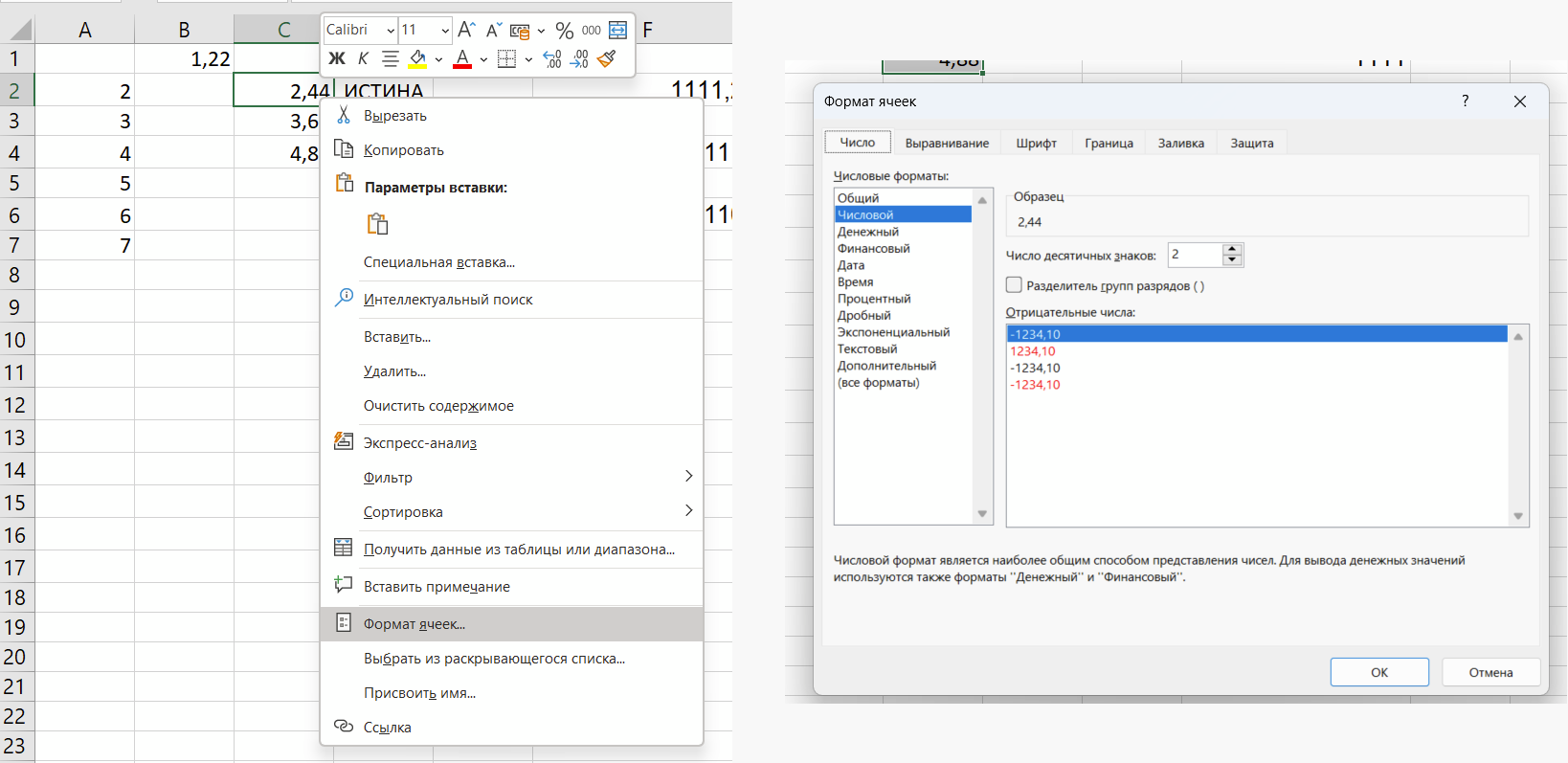
Task: Click the paste option clipboard icon
Action: coord(378,224)
